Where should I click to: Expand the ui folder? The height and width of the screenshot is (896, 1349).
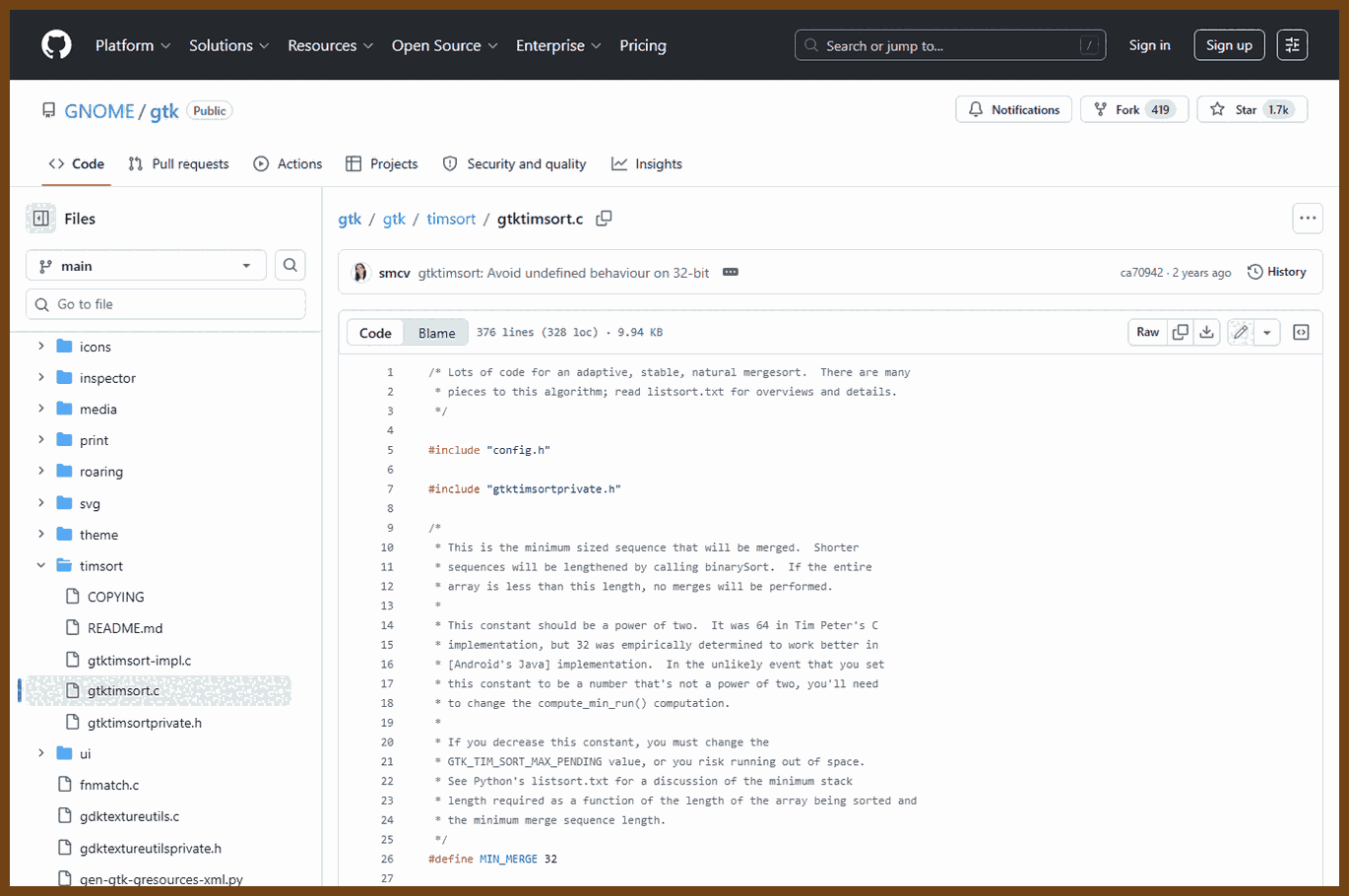pyautogui.click(x=40, y=753)
